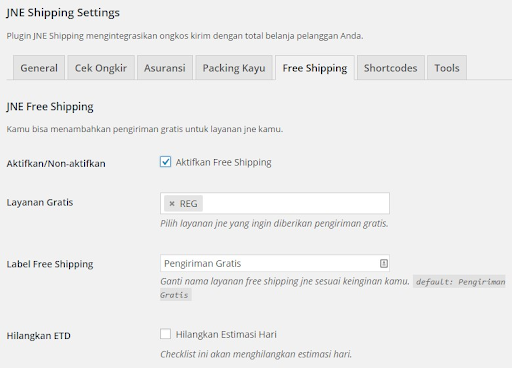Click the Hilangkan ETD field label
The width and height of the screenshot is (512, 368).
(x=39, y=336)
